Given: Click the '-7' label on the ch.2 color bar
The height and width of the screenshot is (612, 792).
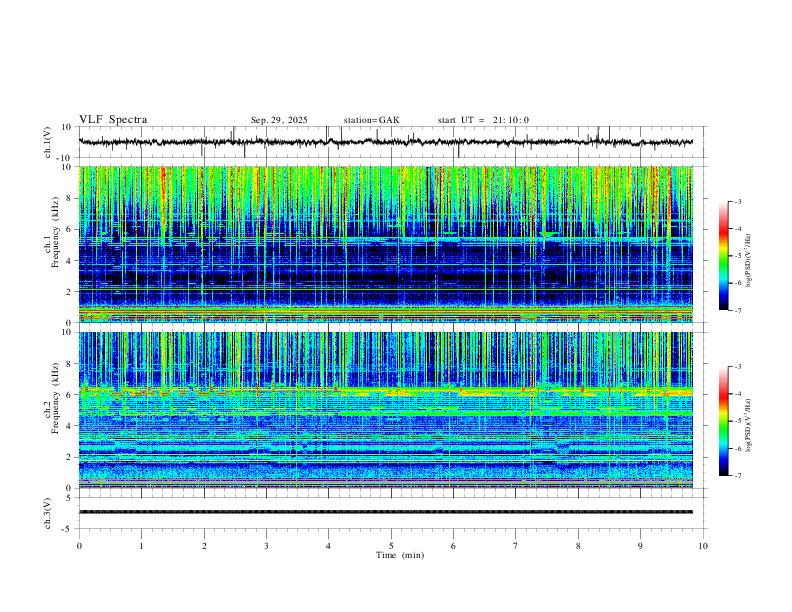Looking at the screenshot, I should tap(737, 476).
